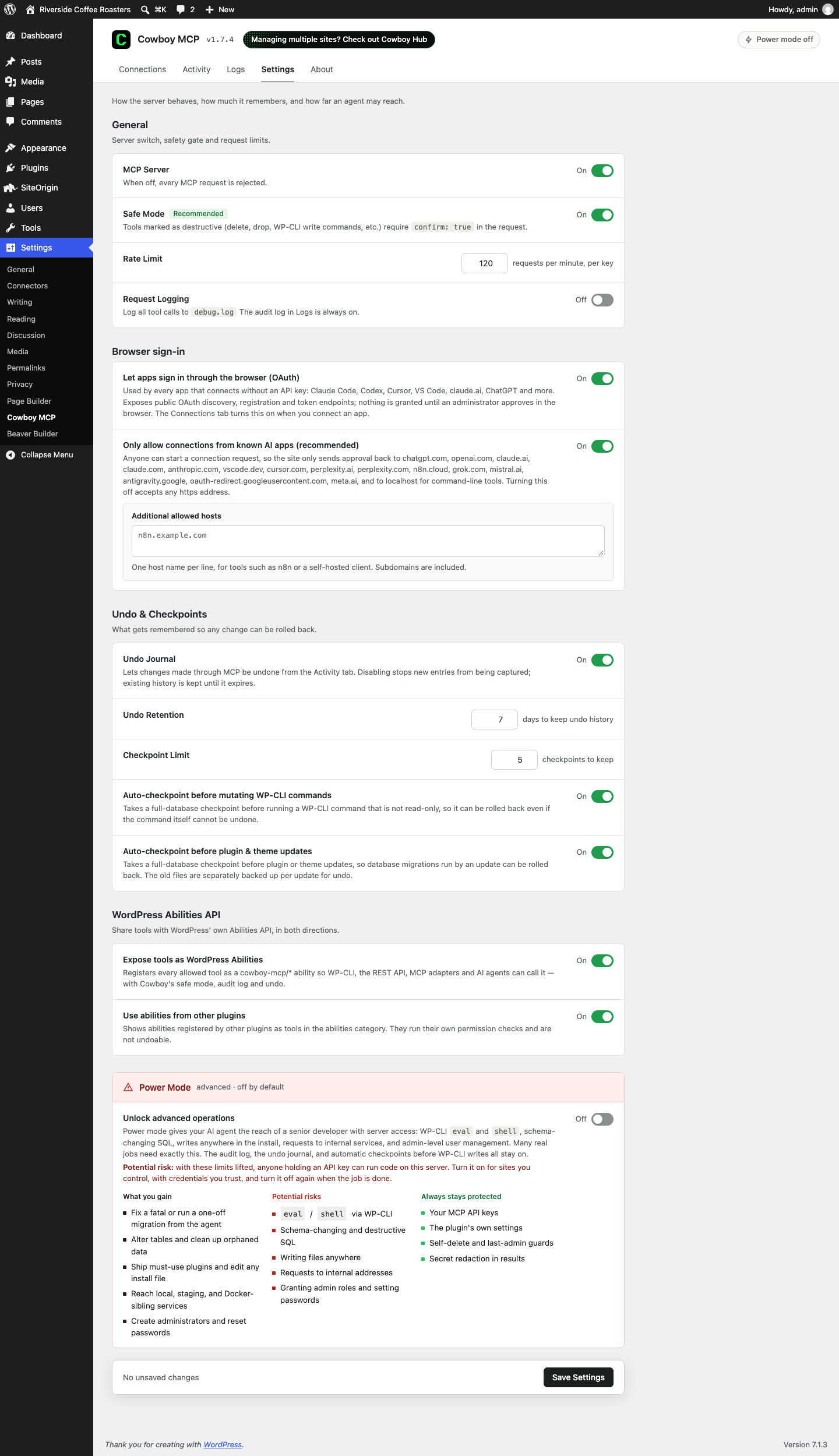Open the About tab

point(322,69)
